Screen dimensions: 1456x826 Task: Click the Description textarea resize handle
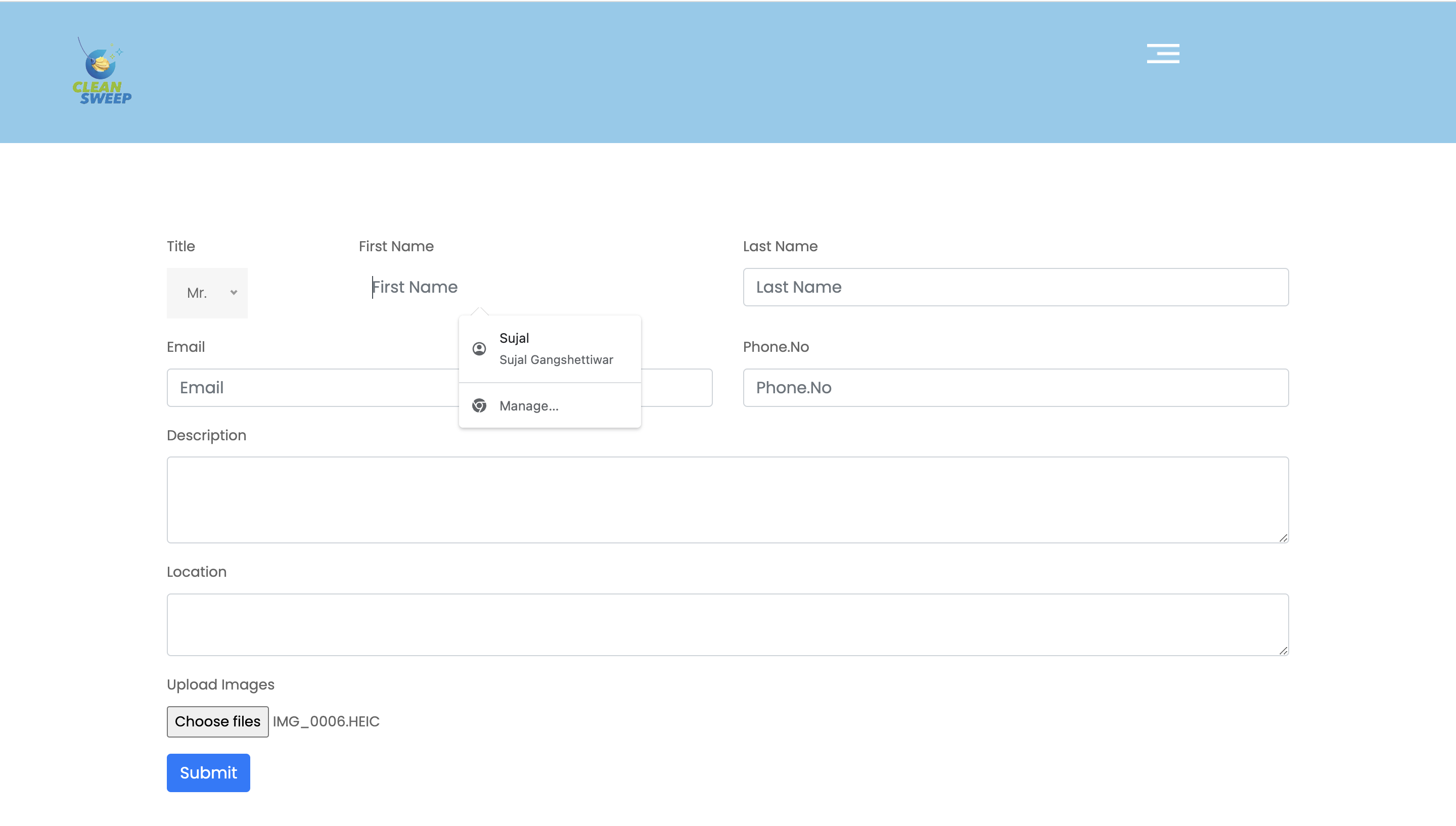[x=1283, y=538]
